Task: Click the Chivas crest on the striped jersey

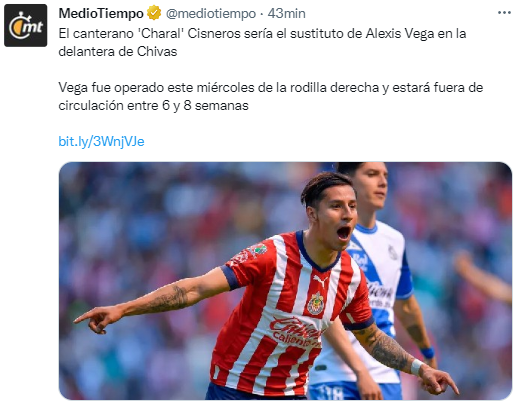Action: click(x=315, y=304)
